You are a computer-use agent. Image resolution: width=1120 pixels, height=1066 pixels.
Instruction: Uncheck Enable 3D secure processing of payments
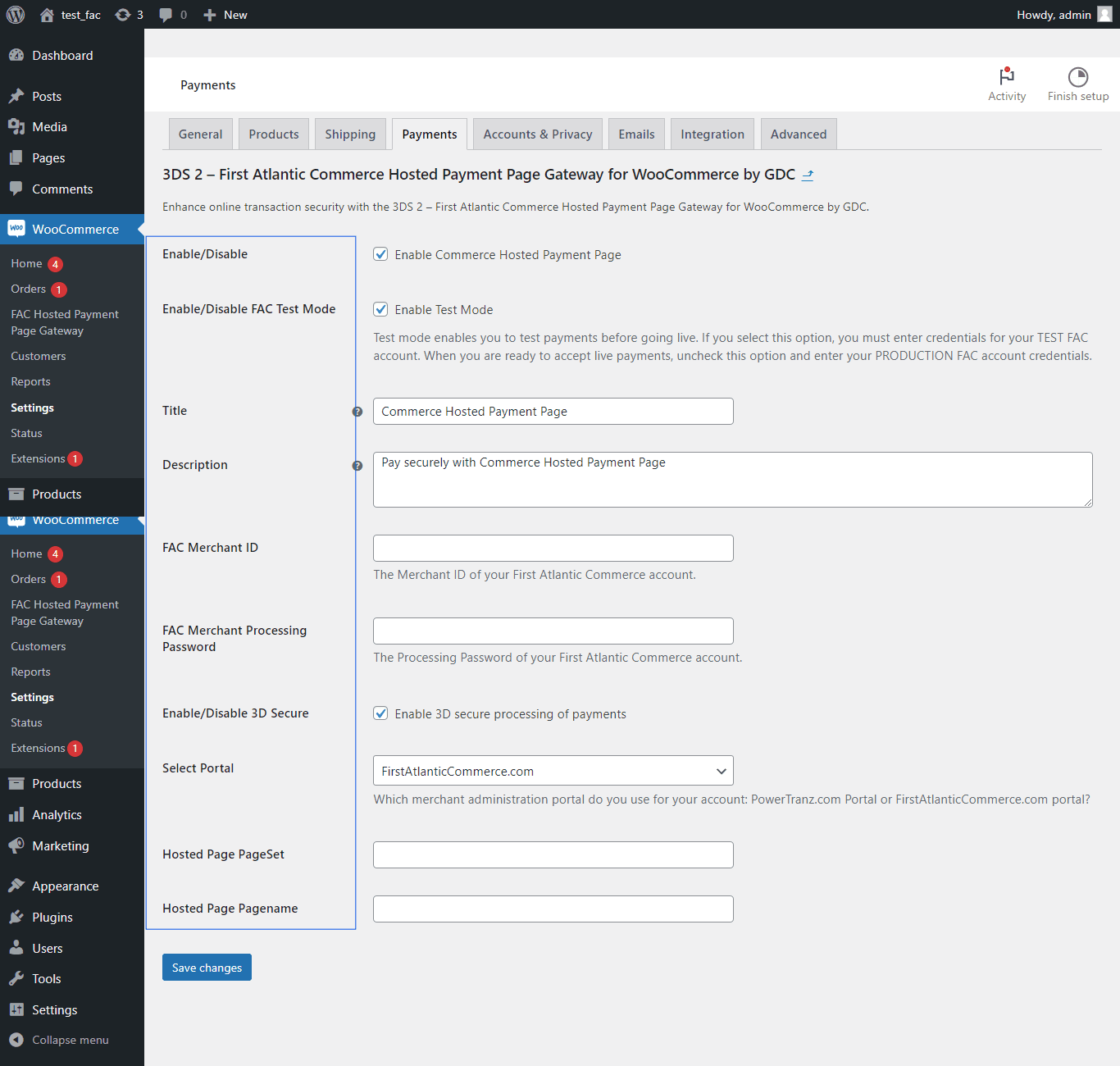[x=380, y=713]
